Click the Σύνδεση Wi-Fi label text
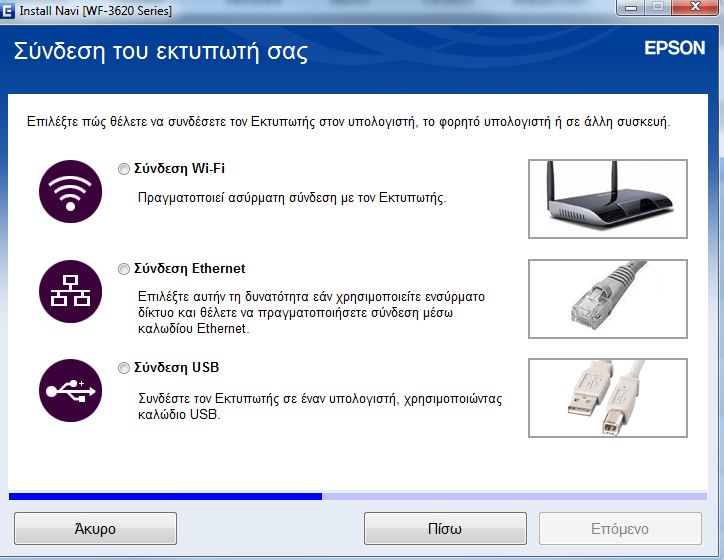This screenshot has height=560, width=724. coord(179,169)
